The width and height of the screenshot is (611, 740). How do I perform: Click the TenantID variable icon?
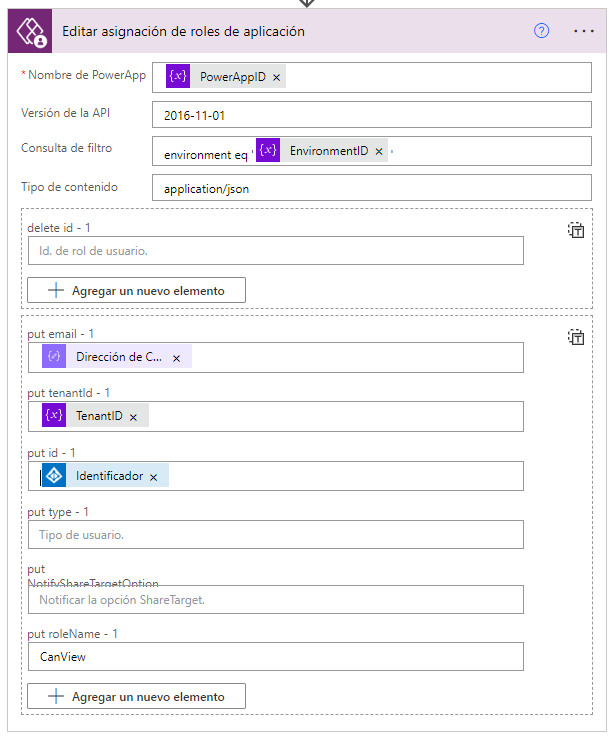(x=54, y=415)
